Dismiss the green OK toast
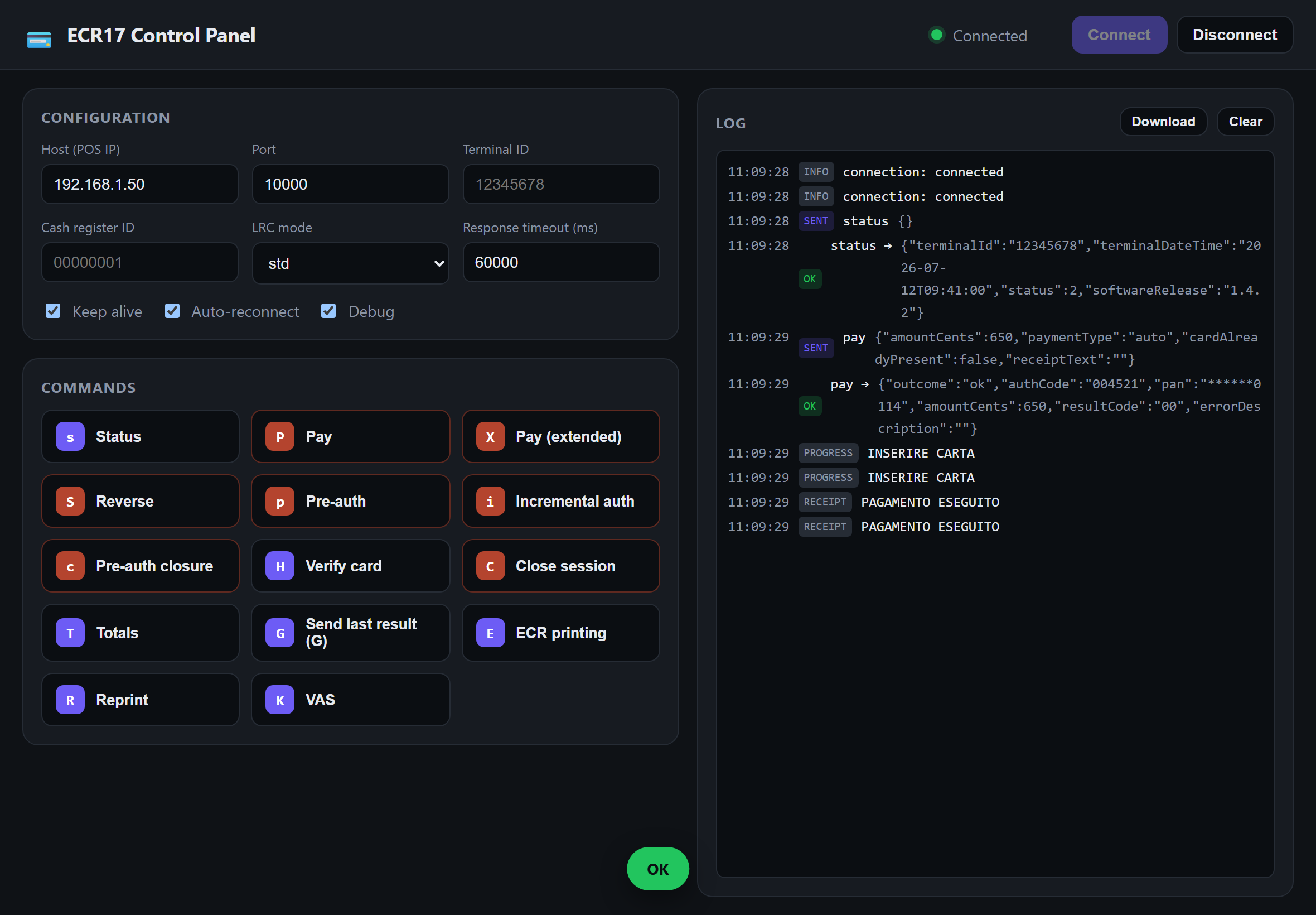The height and width of the screenshot is (915, 1316). [x=657, y=869]
